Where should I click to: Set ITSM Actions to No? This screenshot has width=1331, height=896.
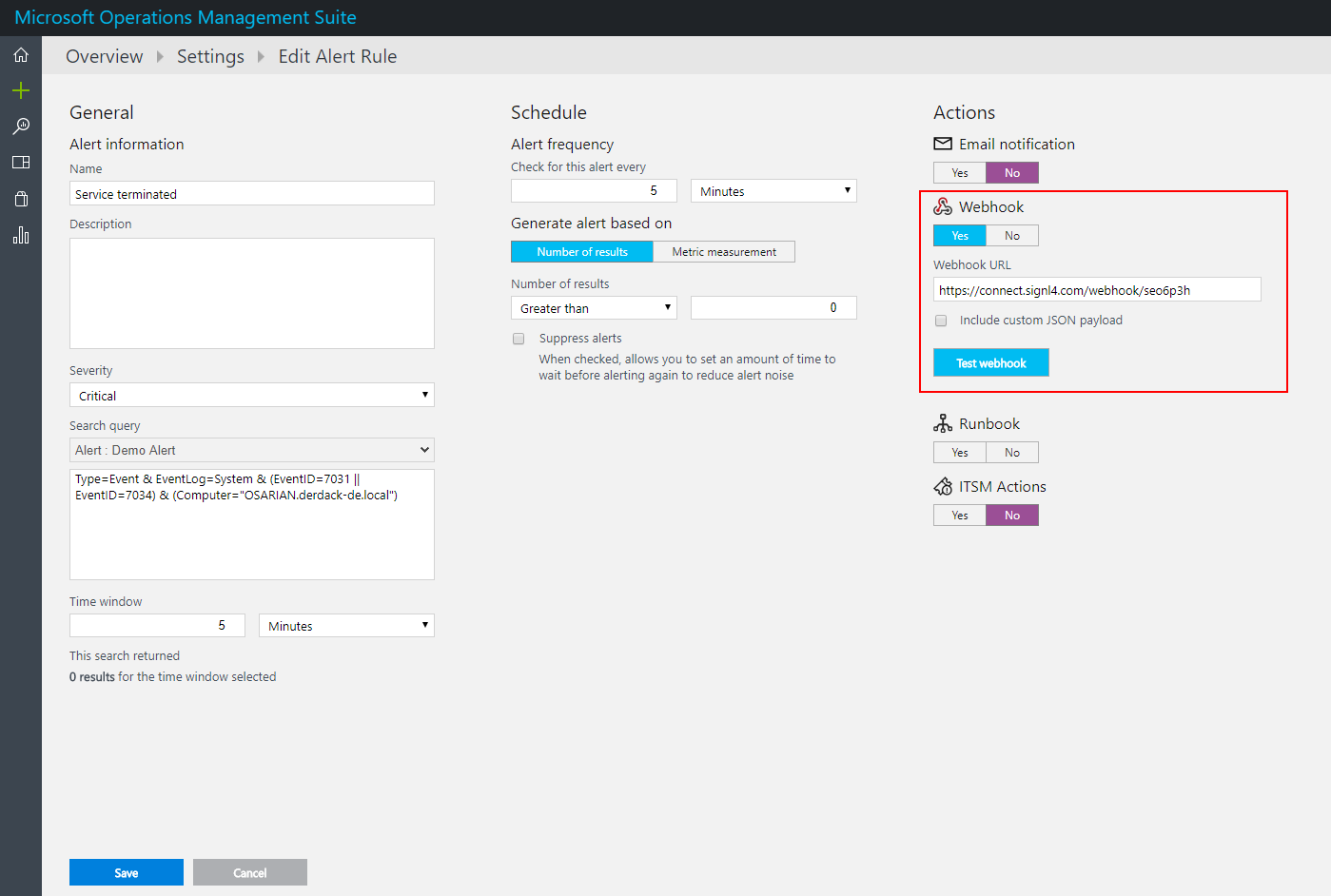[x=1012, y=516]
